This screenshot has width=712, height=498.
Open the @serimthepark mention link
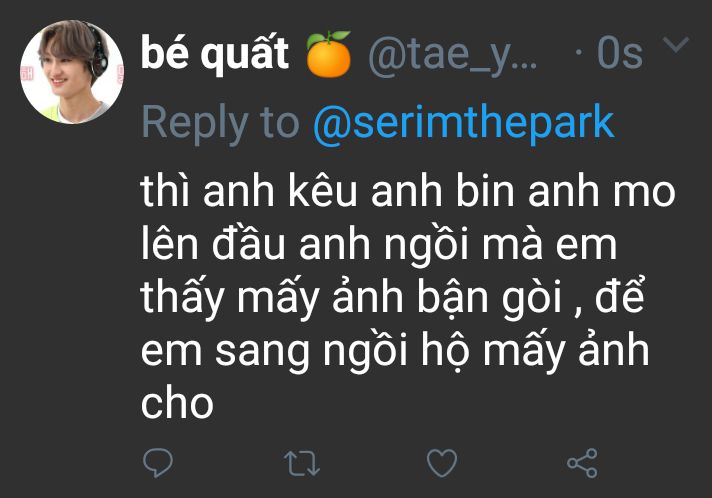(x=464, y=123)
